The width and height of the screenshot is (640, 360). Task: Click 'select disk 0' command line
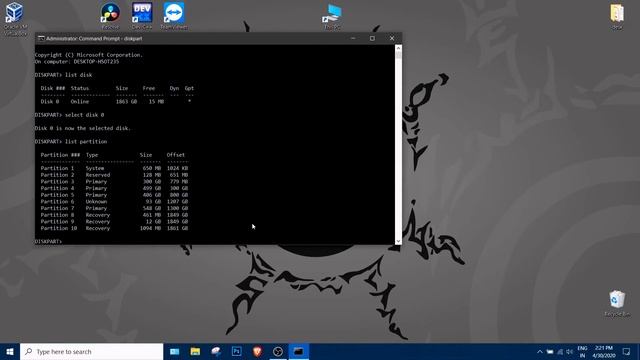pos(69,115)
